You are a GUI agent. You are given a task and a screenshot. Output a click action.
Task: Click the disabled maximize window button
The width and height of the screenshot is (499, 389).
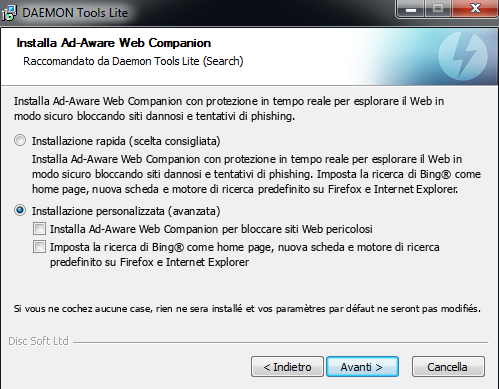438,9
